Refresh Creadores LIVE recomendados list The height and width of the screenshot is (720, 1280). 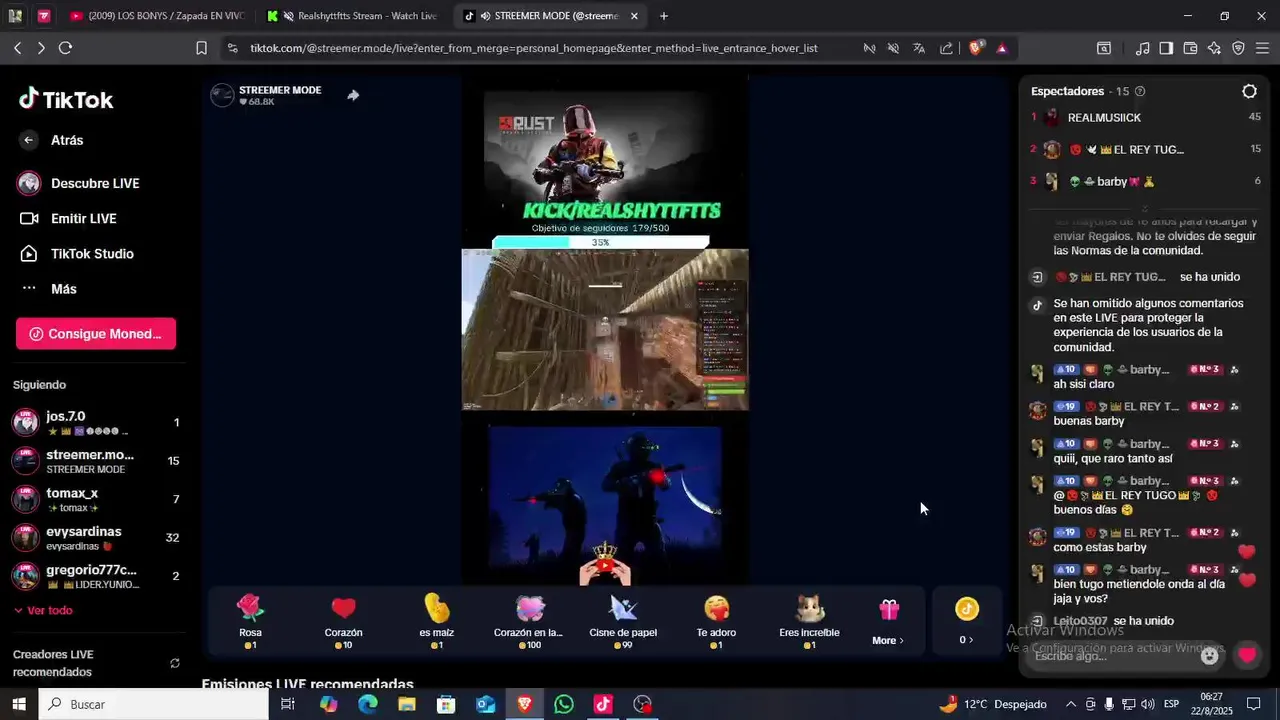[x=175, y=663]
